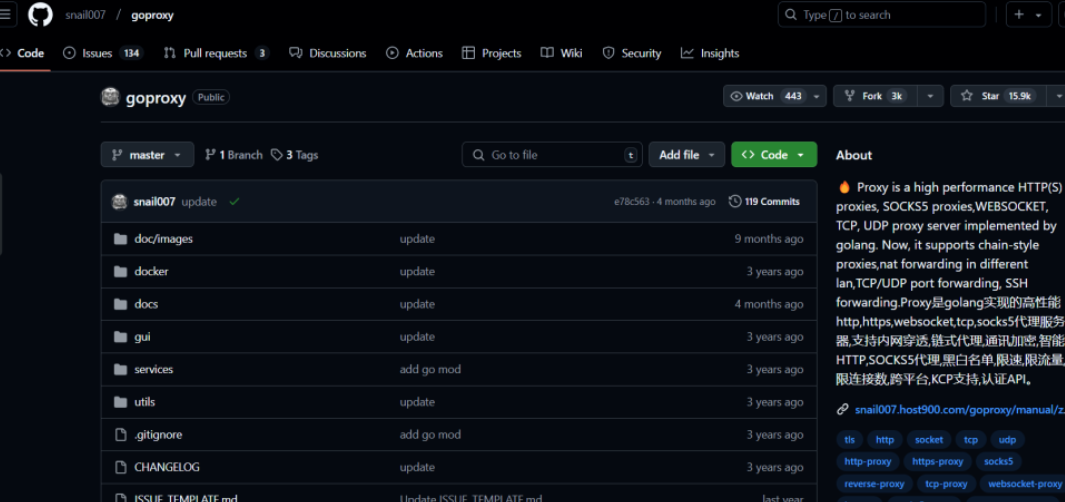Select the reverse-proxy topic tag
This screenshot has height=502, width=1065.
pos(874,484)
